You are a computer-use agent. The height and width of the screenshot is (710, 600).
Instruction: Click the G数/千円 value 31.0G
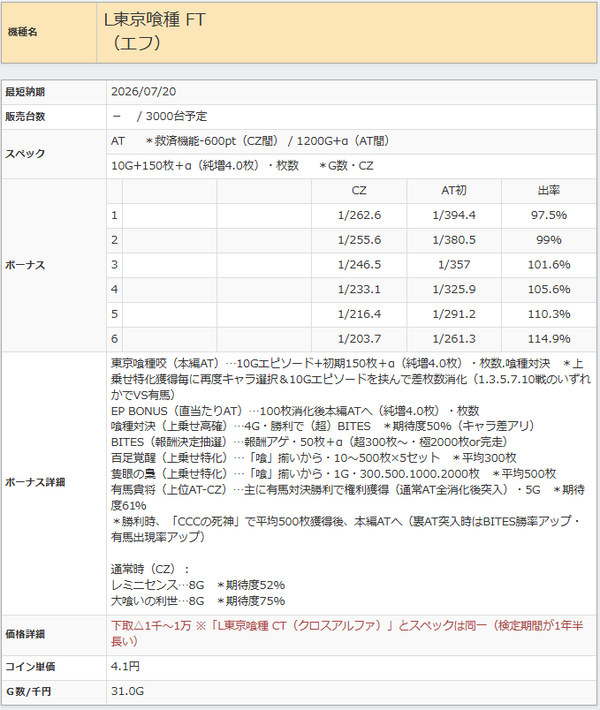click(127, 691)
